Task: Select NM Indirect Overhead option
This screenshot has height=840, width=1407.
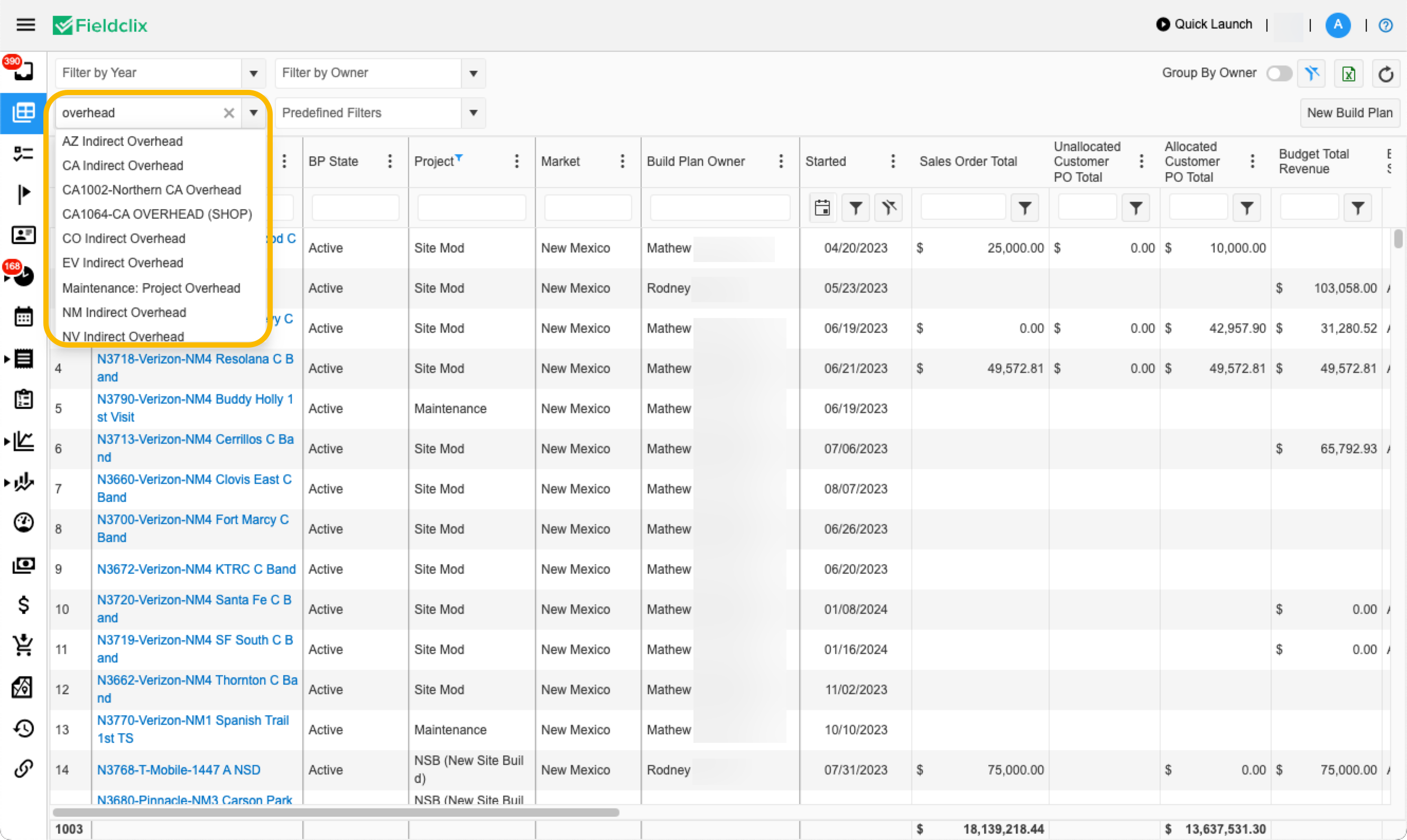Action: 124,312
